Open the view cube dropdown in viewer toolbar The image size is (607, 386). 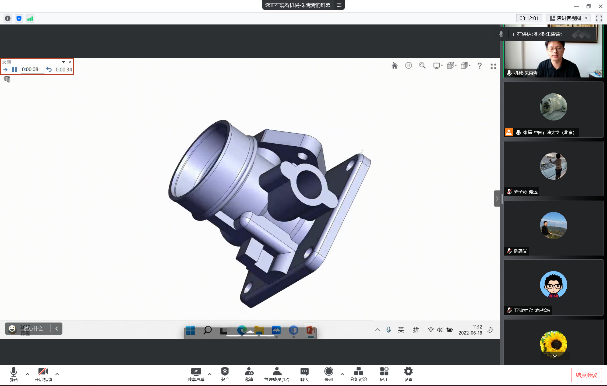[451, 66]
